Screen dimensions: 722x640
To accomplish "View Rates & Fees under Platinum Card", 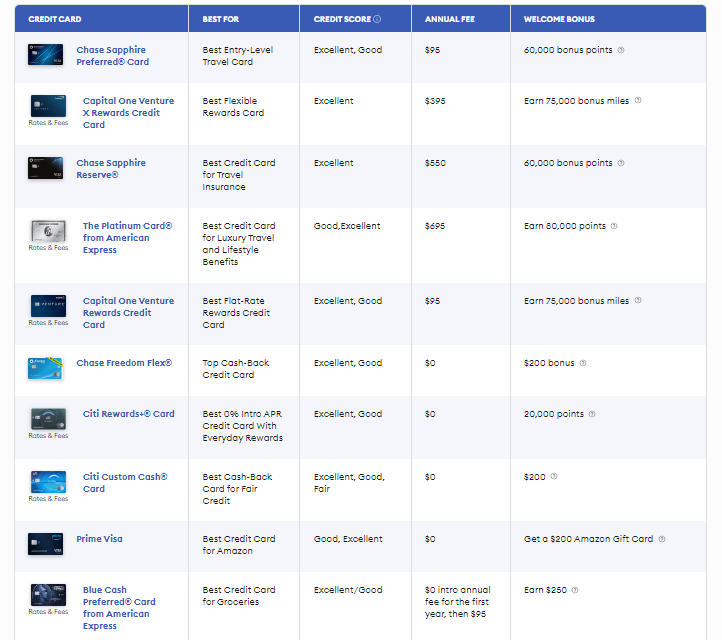I will click(48, 248).
